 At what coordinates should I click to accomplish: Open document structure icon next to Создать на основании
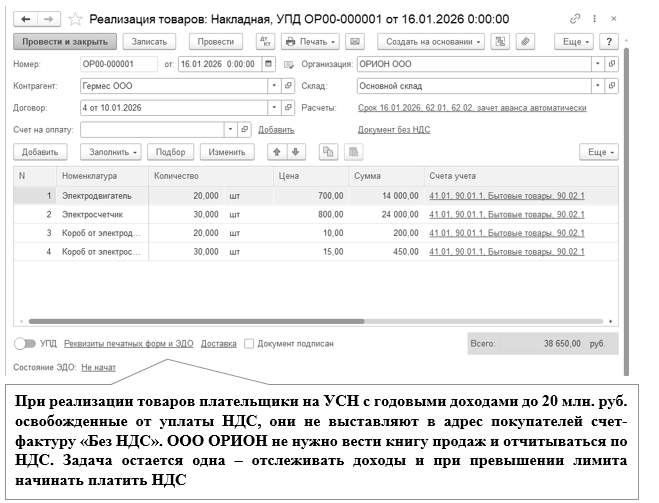point(500,42)
